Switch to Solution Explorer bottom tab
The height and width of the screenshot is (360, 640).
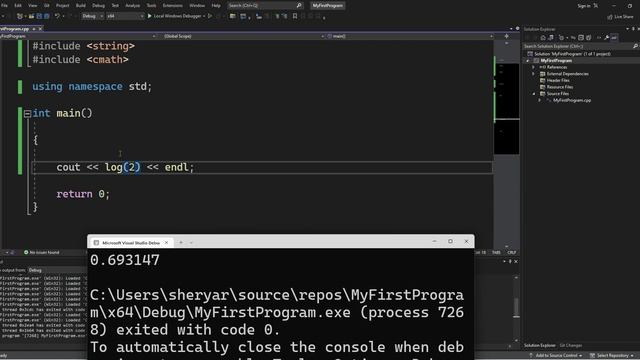540,346
